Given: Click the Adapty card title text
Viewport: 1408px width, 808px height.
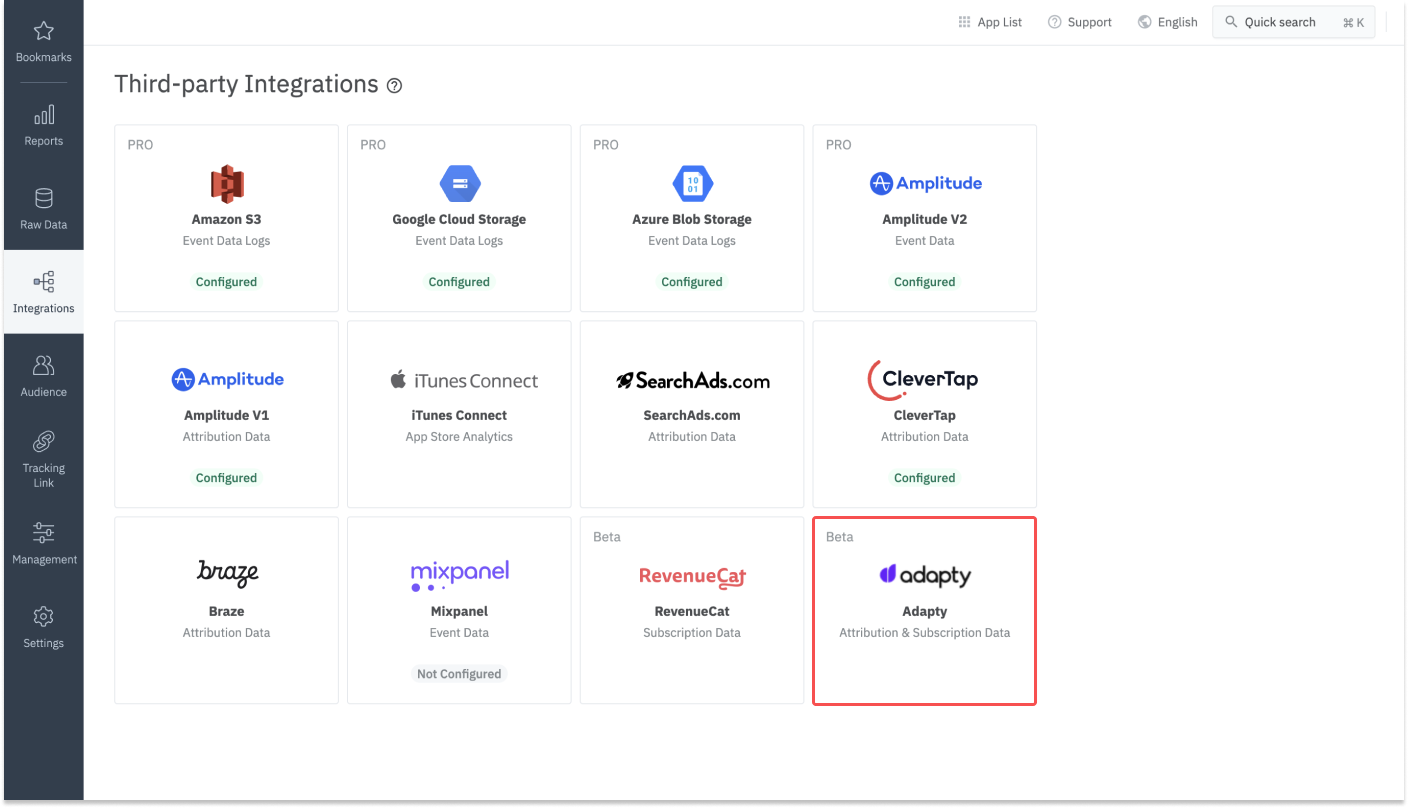Looking at the screenshot, I should click(x=925, y=611).
